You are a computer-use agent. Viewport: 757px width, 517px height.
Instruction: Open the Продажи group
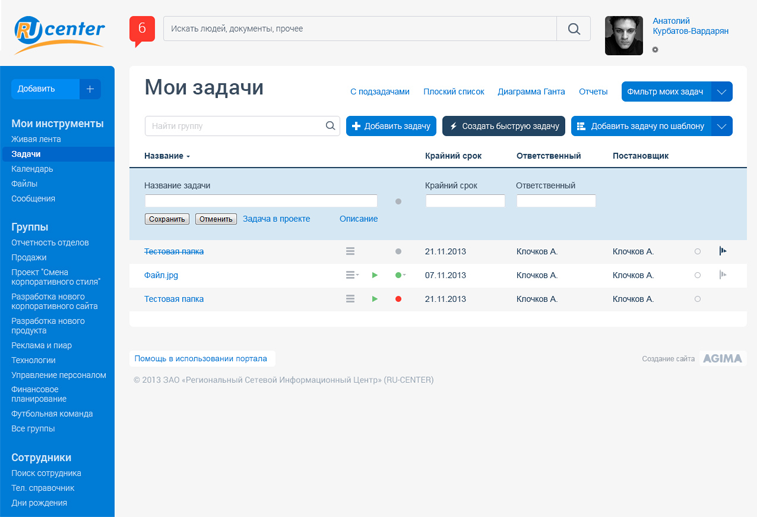(29, 257)
